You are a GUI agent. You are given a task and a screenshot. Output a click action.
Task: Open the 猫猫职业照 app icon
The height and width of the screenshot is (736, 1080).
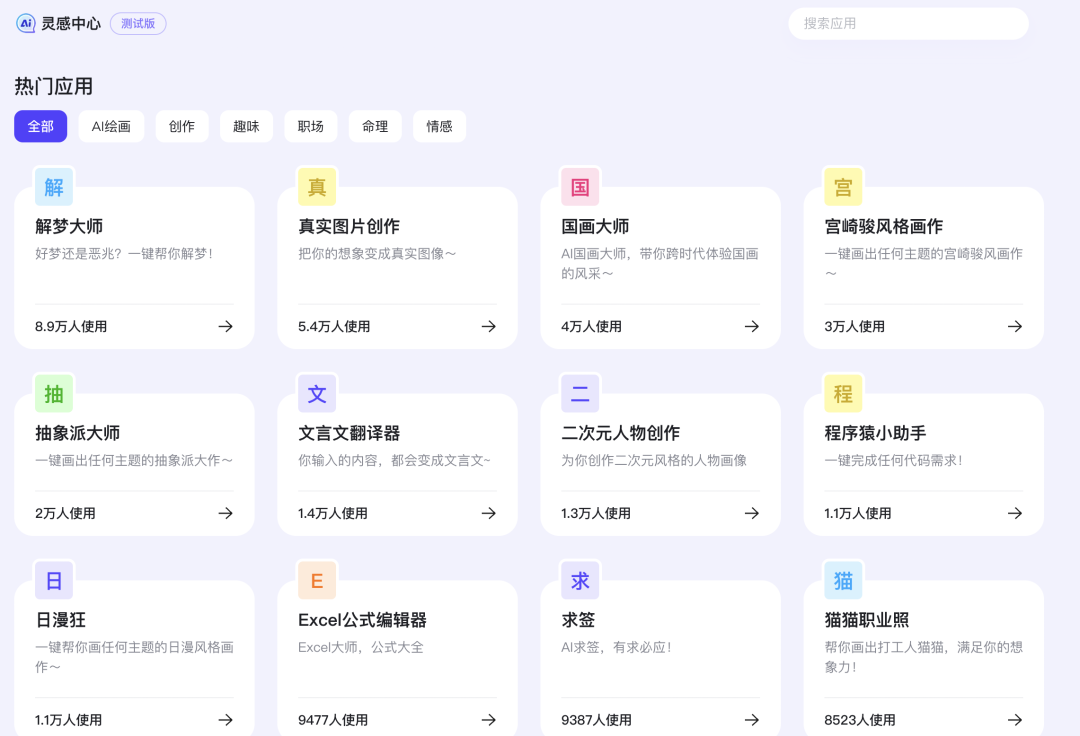click(843, 580)
